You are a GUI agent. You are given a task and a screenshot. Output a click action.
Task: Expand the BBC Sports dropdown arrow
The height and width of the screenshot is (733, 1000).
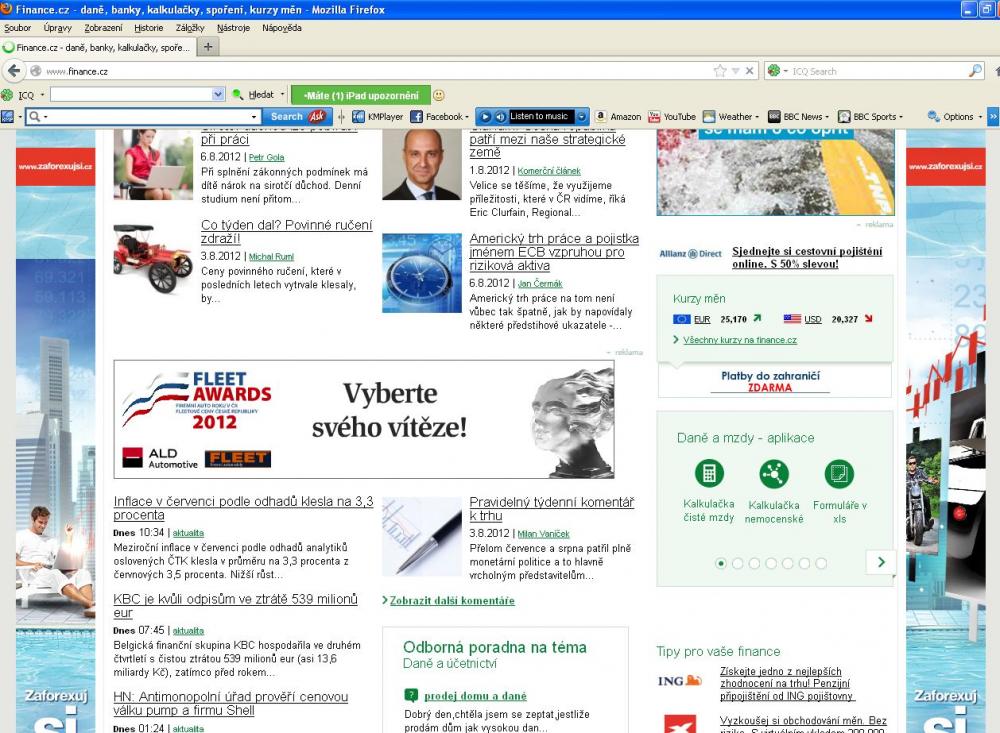901,117
